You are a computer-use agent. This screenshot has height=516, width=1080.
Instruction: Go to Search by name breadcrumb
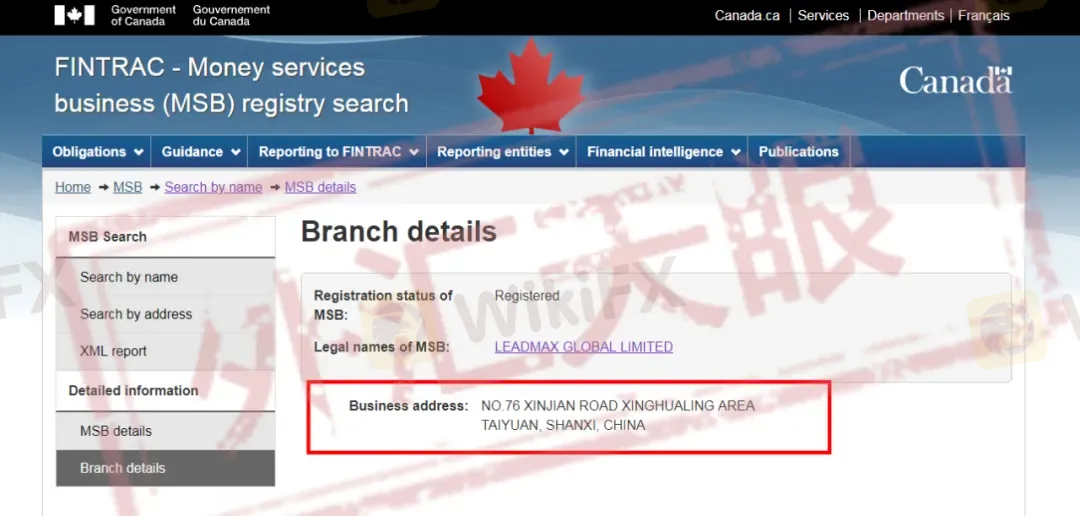(x=214, y=187)
